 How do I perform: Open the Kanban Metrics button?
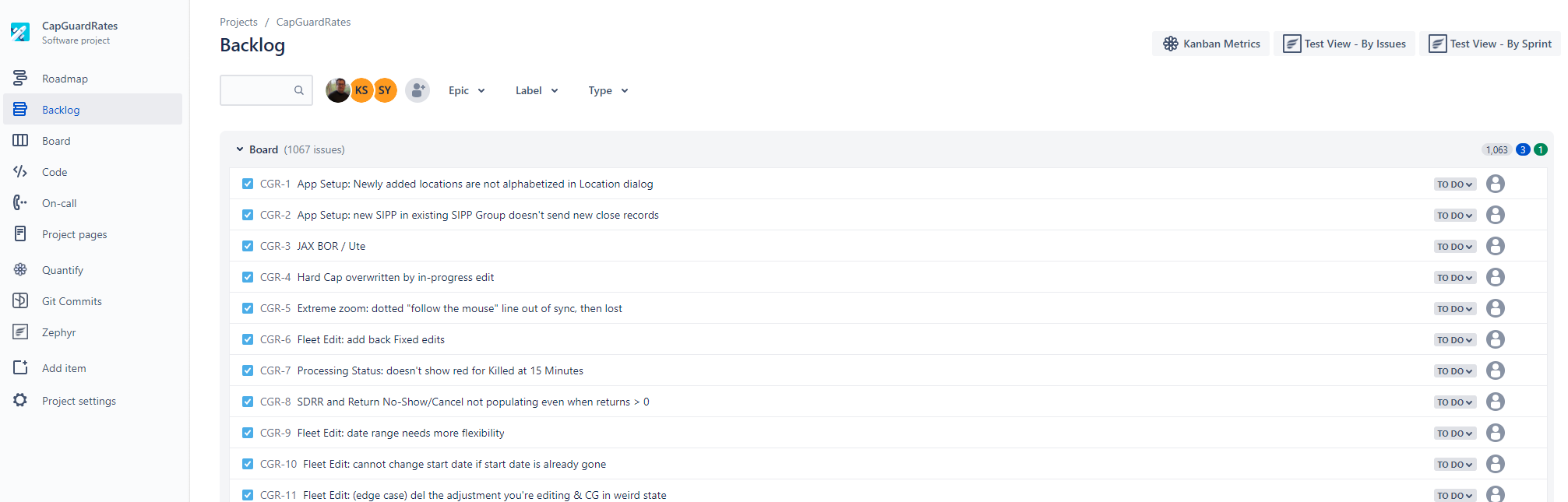click(1210, 44)
